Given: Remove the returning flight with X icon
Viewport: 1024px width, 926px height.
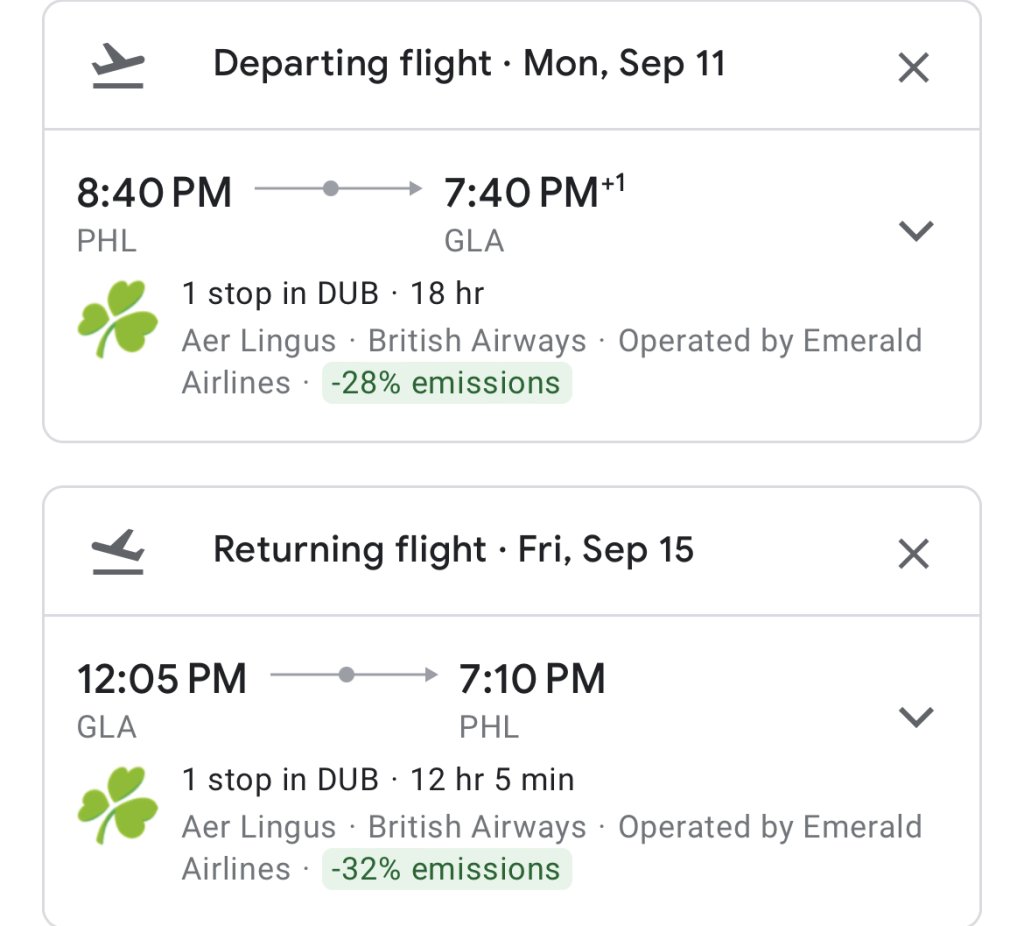Looking at the screenshot, I should click(x=913, y=553).
